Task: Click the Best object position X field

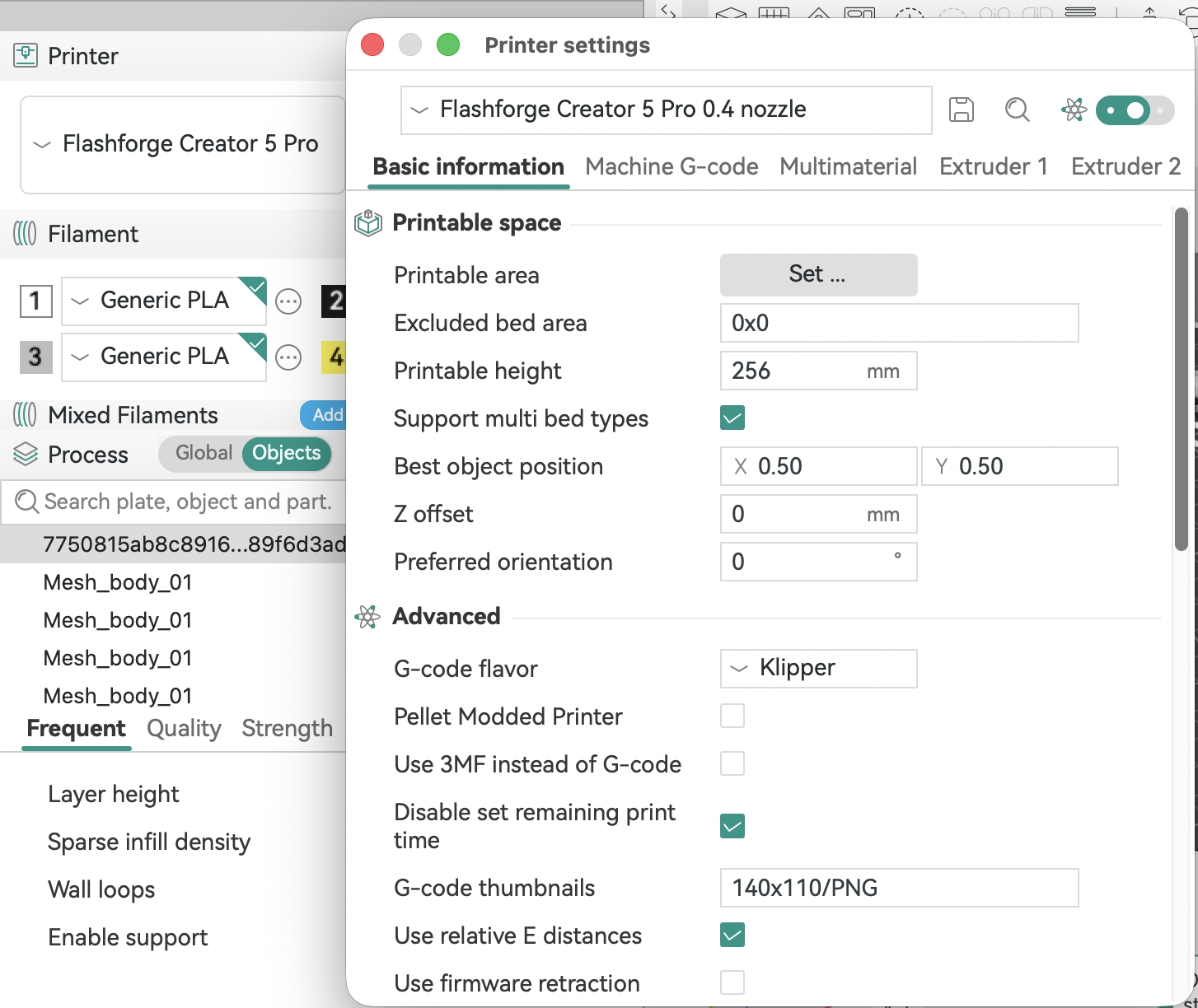Action: point(818,466)
